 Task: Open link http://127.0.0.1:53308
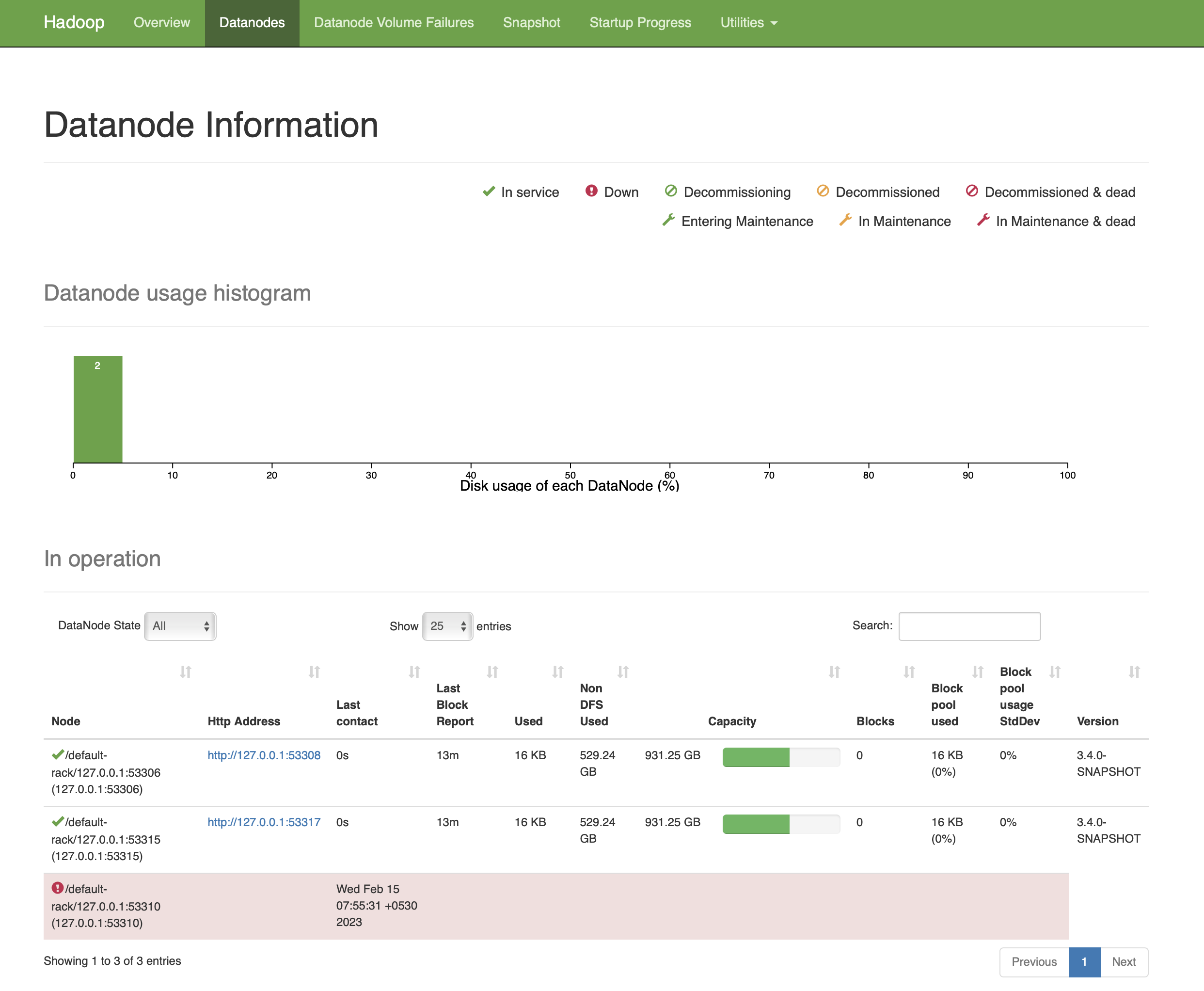(264, 755)
